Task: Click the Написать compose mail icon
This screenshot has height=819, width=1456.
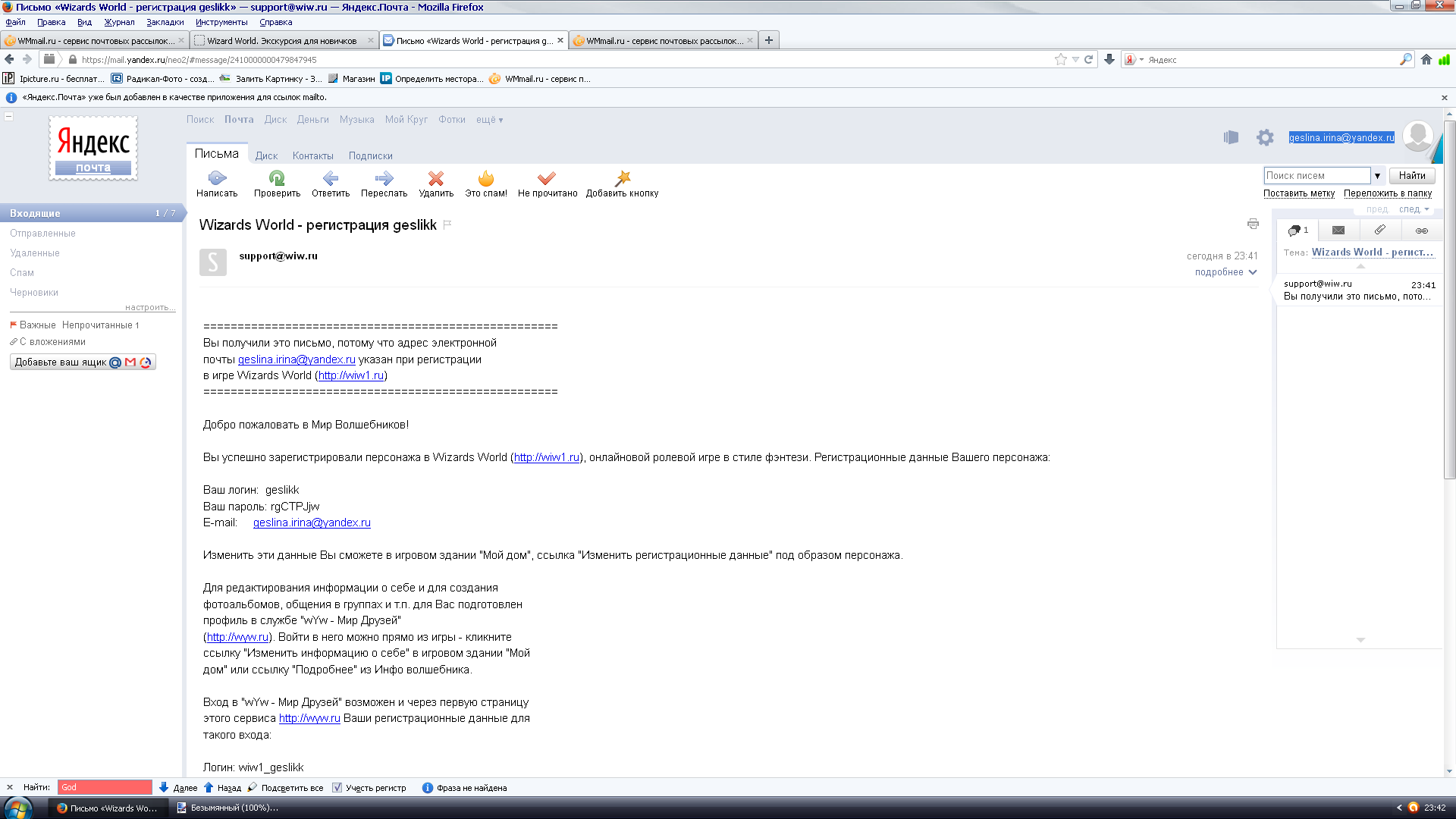Action: 217,178
